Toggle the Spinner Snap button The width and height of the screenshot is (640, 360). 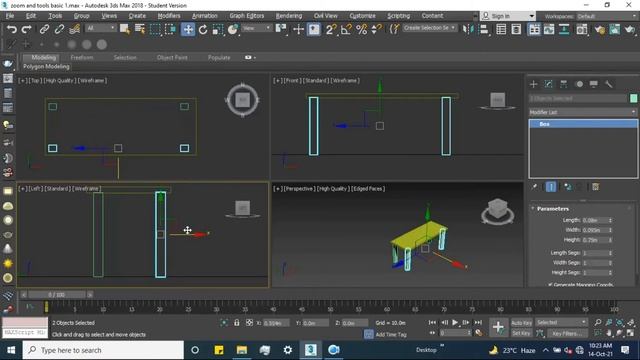coord(377,29)
